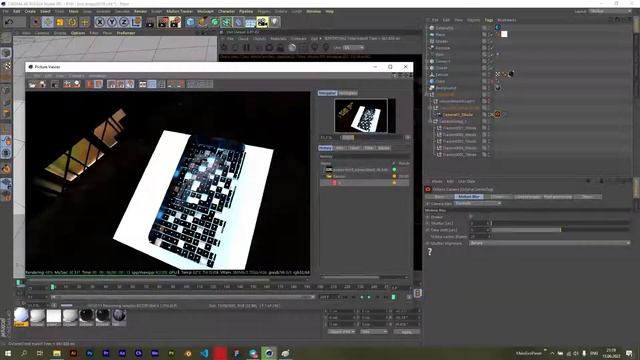Activate the Scale tool
Viewport: 640px width, 360px height.
click(60, 22)
